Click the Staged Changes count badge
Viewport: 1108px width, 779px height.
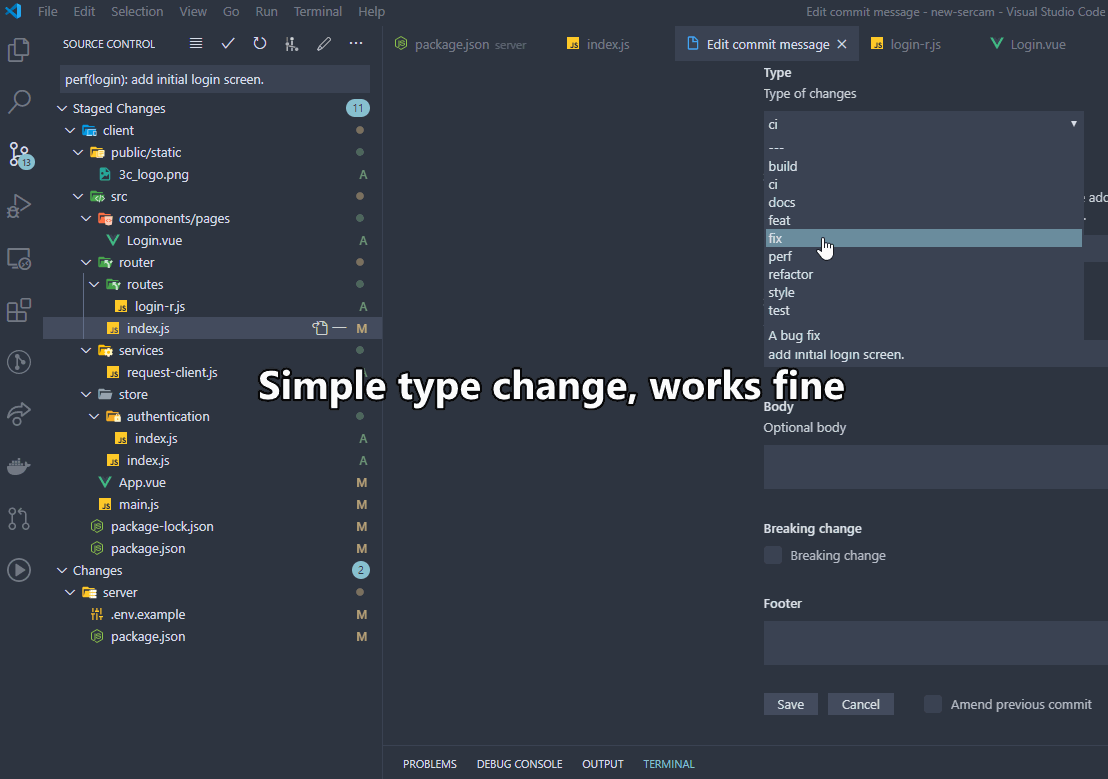358,107
